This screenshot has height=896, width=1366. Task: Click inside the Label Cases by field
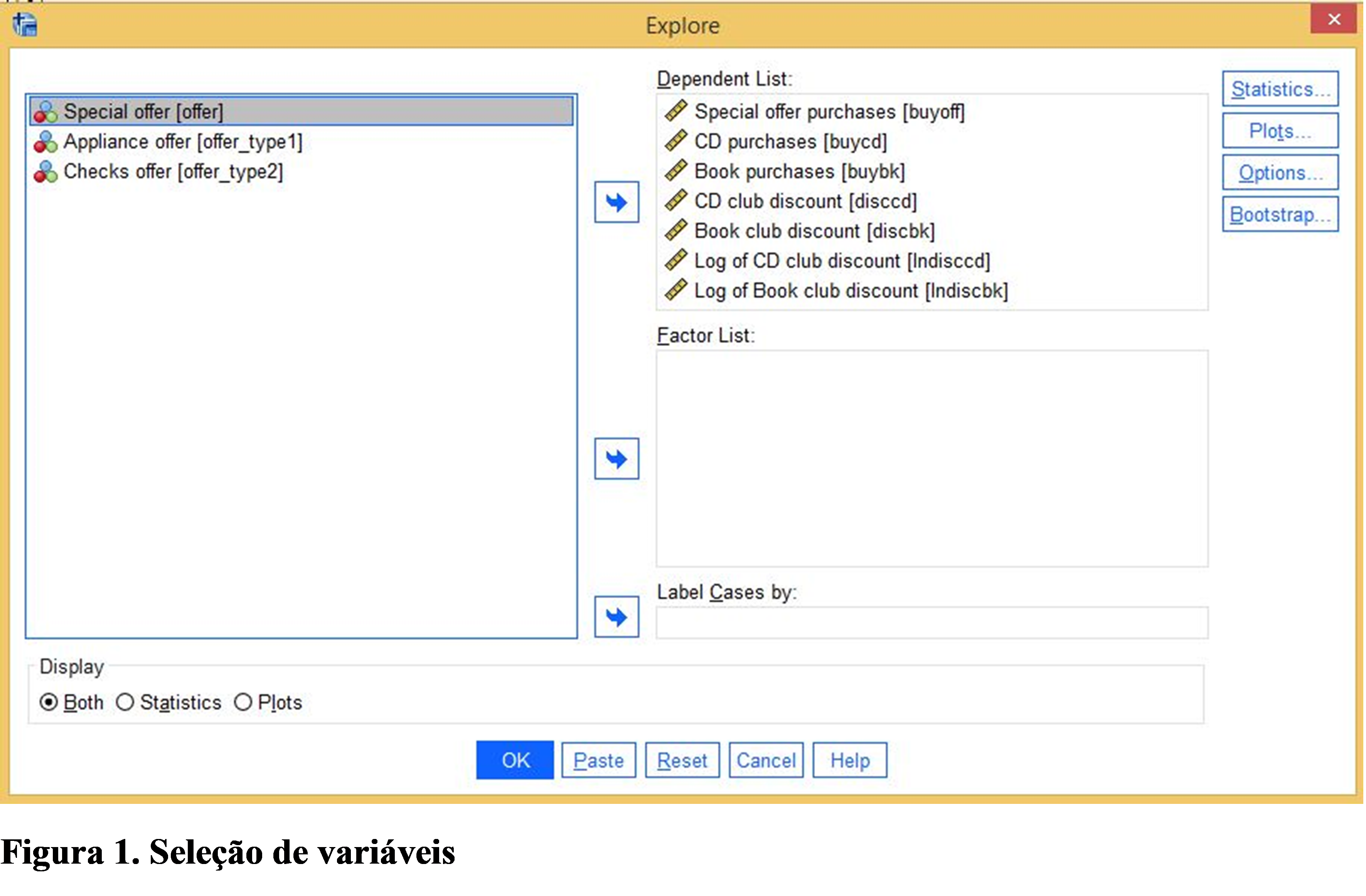931,623
